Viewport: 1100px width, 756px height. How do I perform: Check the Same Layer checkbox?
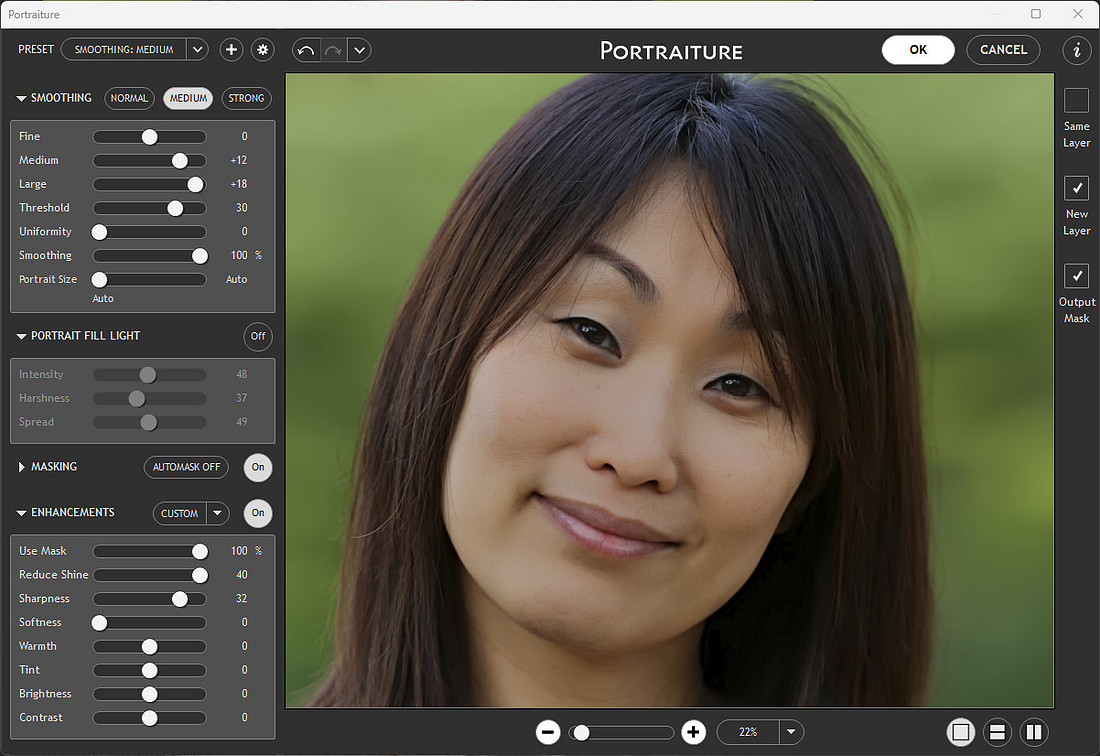coord(1076,100)
